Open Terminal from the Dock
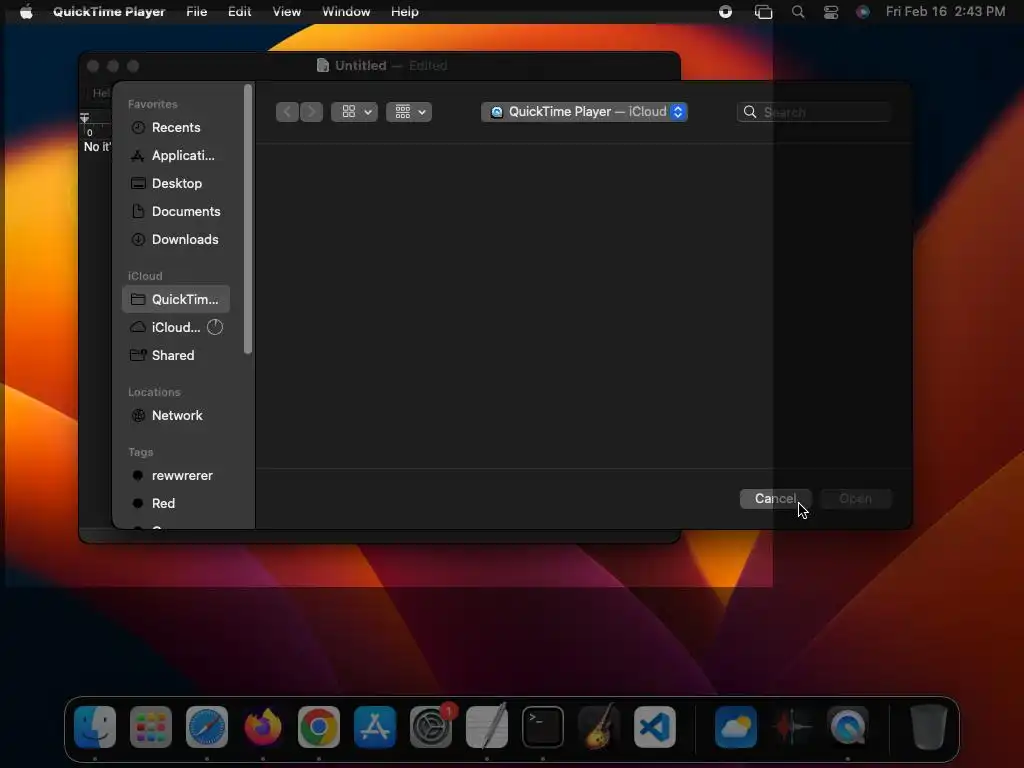1024x768 pixels. (x=543, y=727)
